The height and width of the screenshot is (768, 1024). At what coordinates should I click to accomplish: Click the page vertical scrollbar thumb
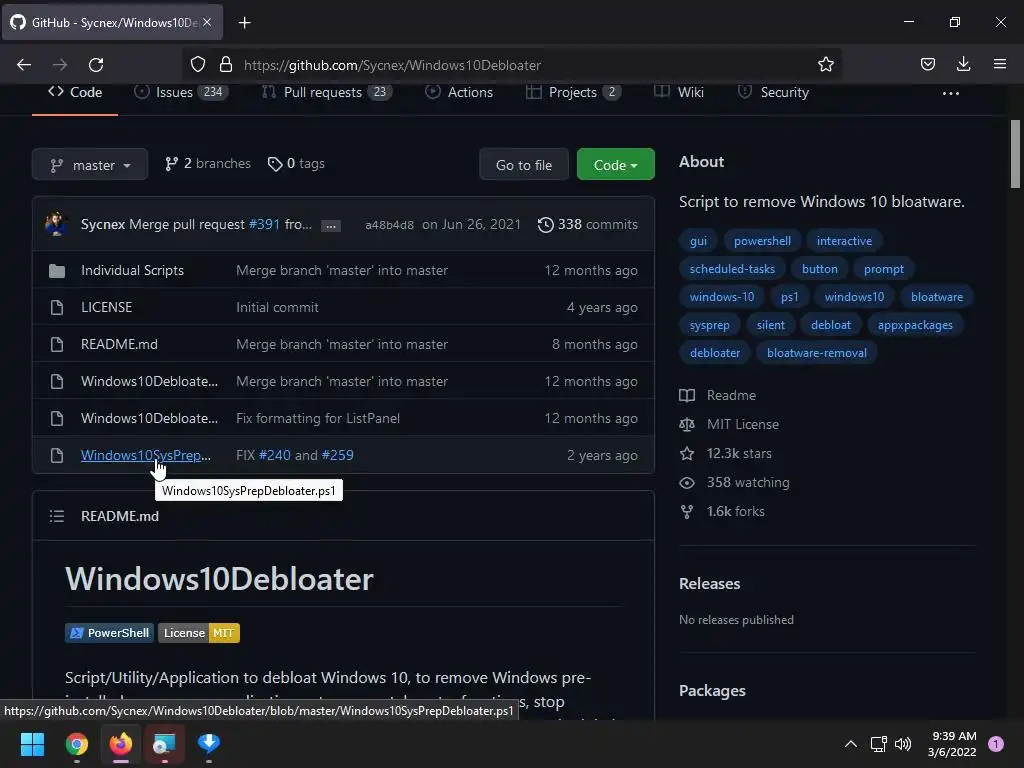1015,153
